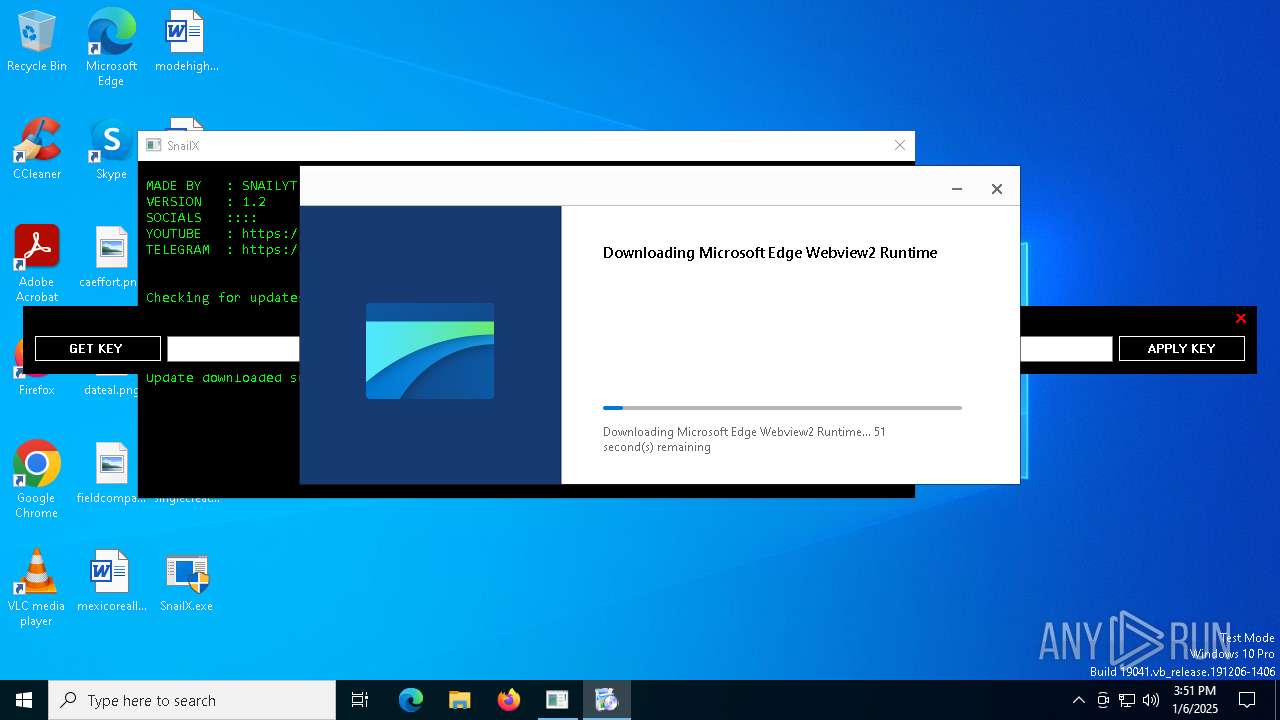Select the mexicoreall Word document
This screenshot has width=1280, height=720.
[111, 581]
